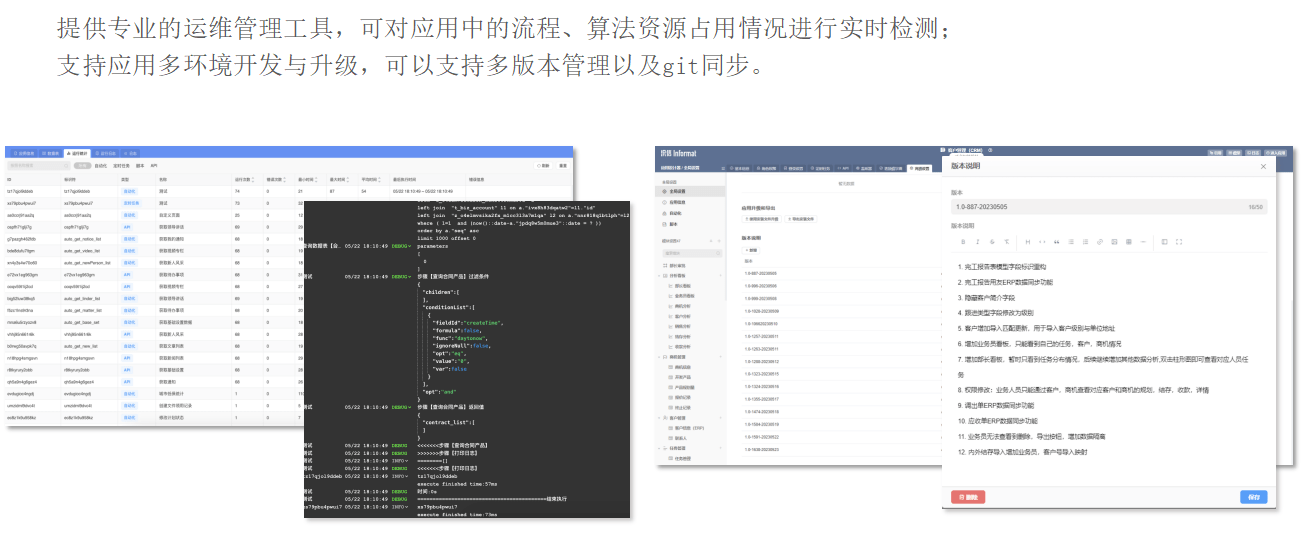Click the blue 保存 button in dialog
Viewport: 1312px width, 543px height.
pos(1253,497)
